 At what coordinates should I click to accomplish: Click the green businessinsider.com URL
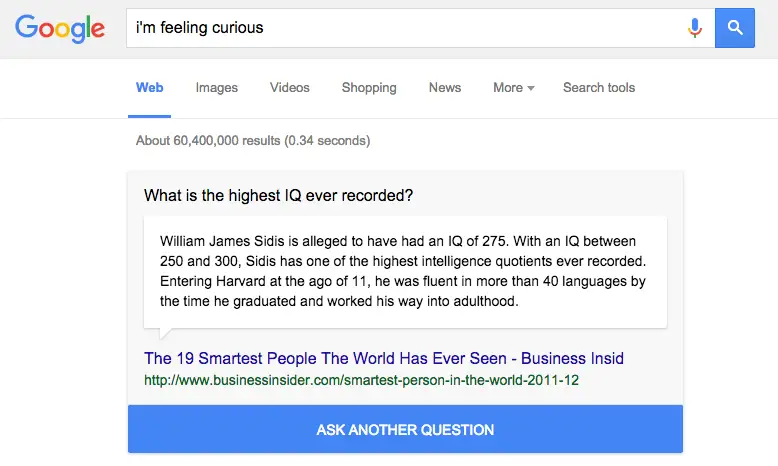(361, 381)
